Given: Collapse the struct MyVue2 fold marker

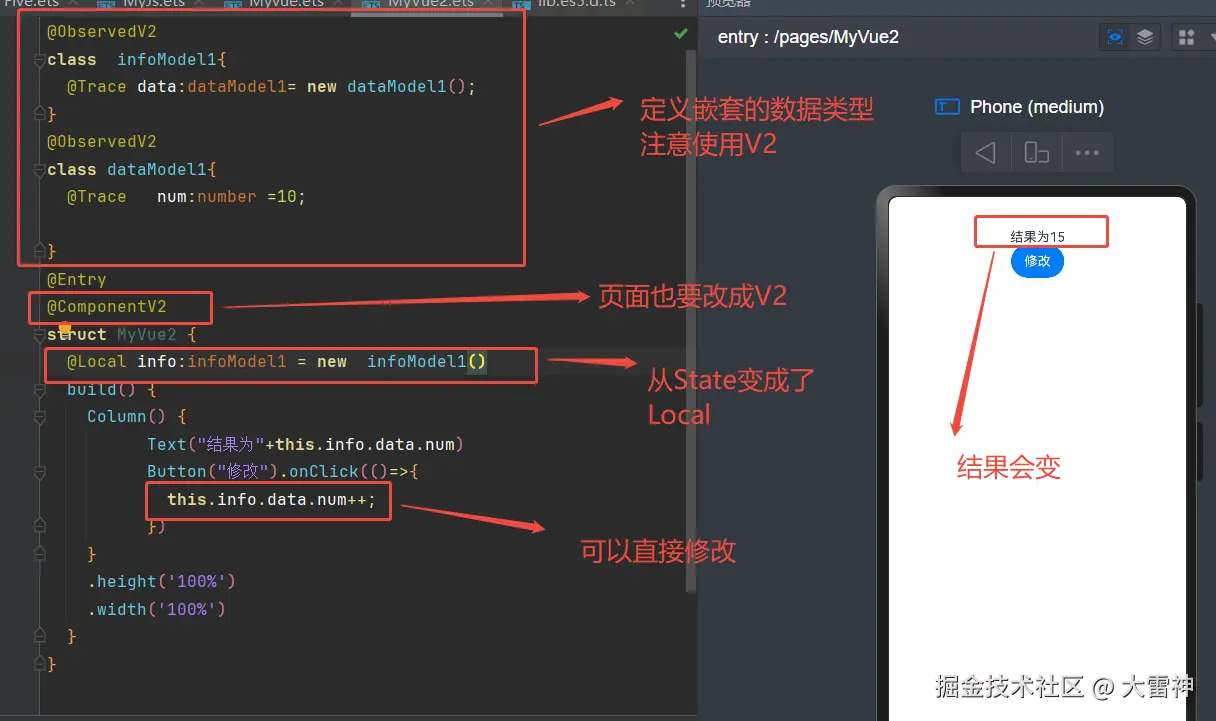Looking at the screenshot, I should (x=40, y=335).
